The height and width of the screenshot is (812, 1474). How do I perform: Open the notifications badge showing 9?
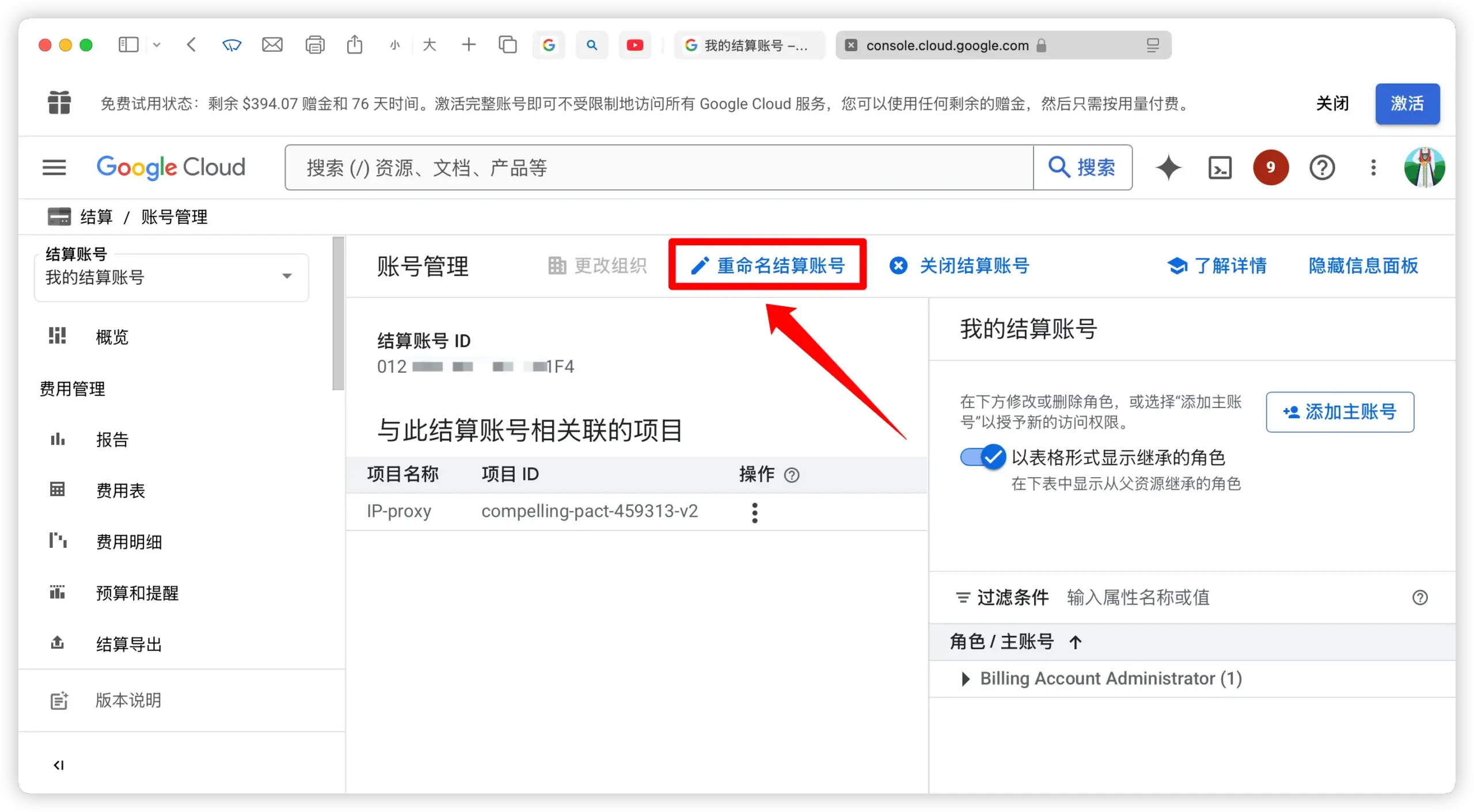[1270, 167]
